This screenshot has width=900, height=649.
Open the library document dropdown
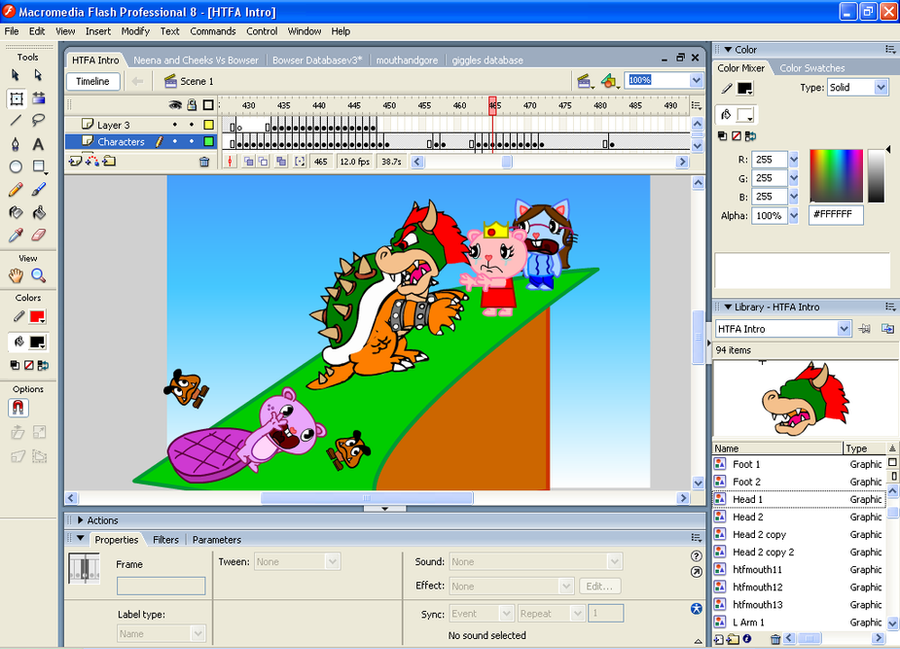coord(844,329)
